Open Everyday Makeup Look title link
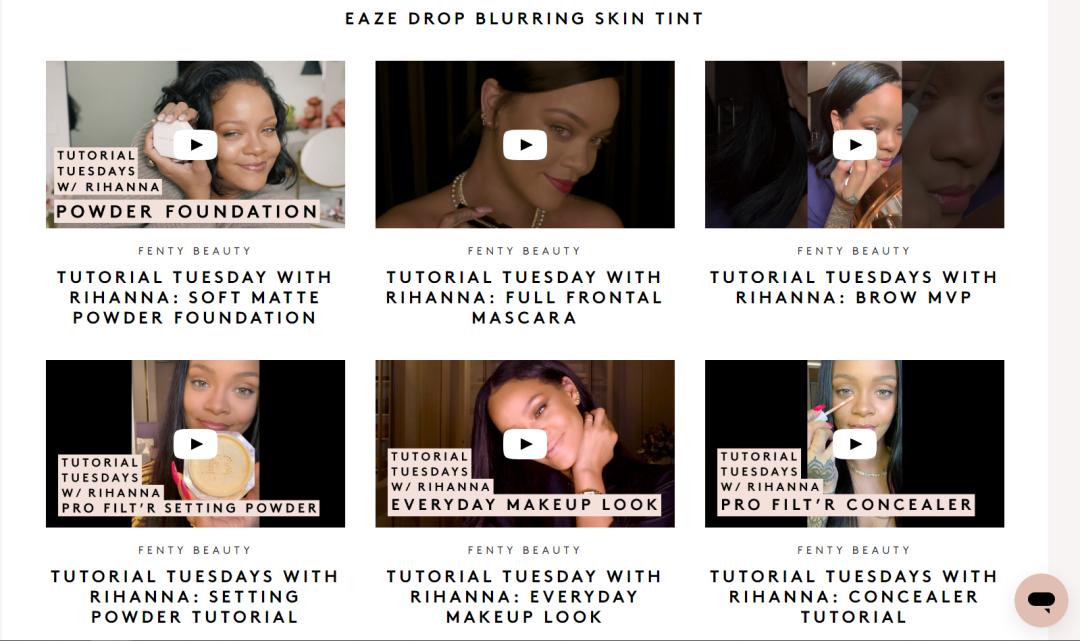This screenshot has height=641, width=1080. [524, 596]
